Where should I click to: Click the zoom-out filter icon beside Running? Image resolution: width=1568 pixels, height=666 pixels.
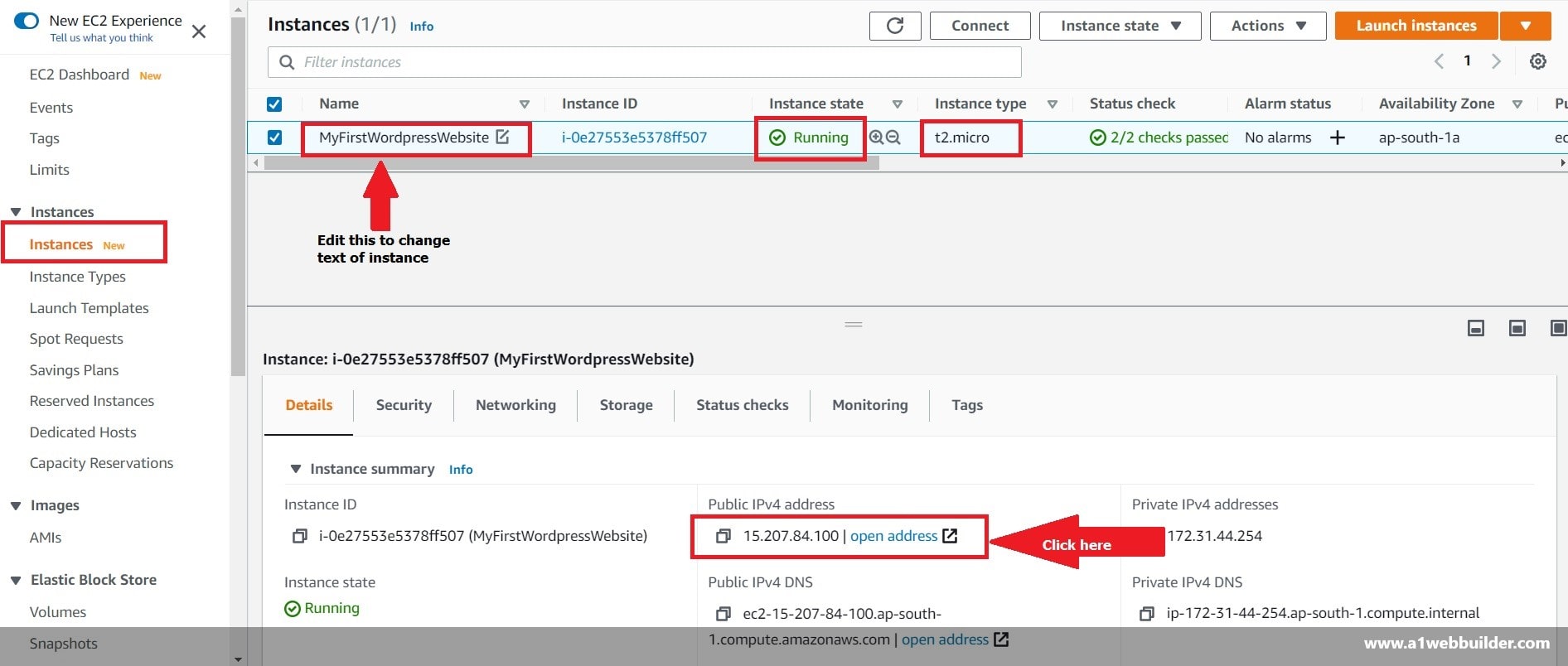[893, 138]
